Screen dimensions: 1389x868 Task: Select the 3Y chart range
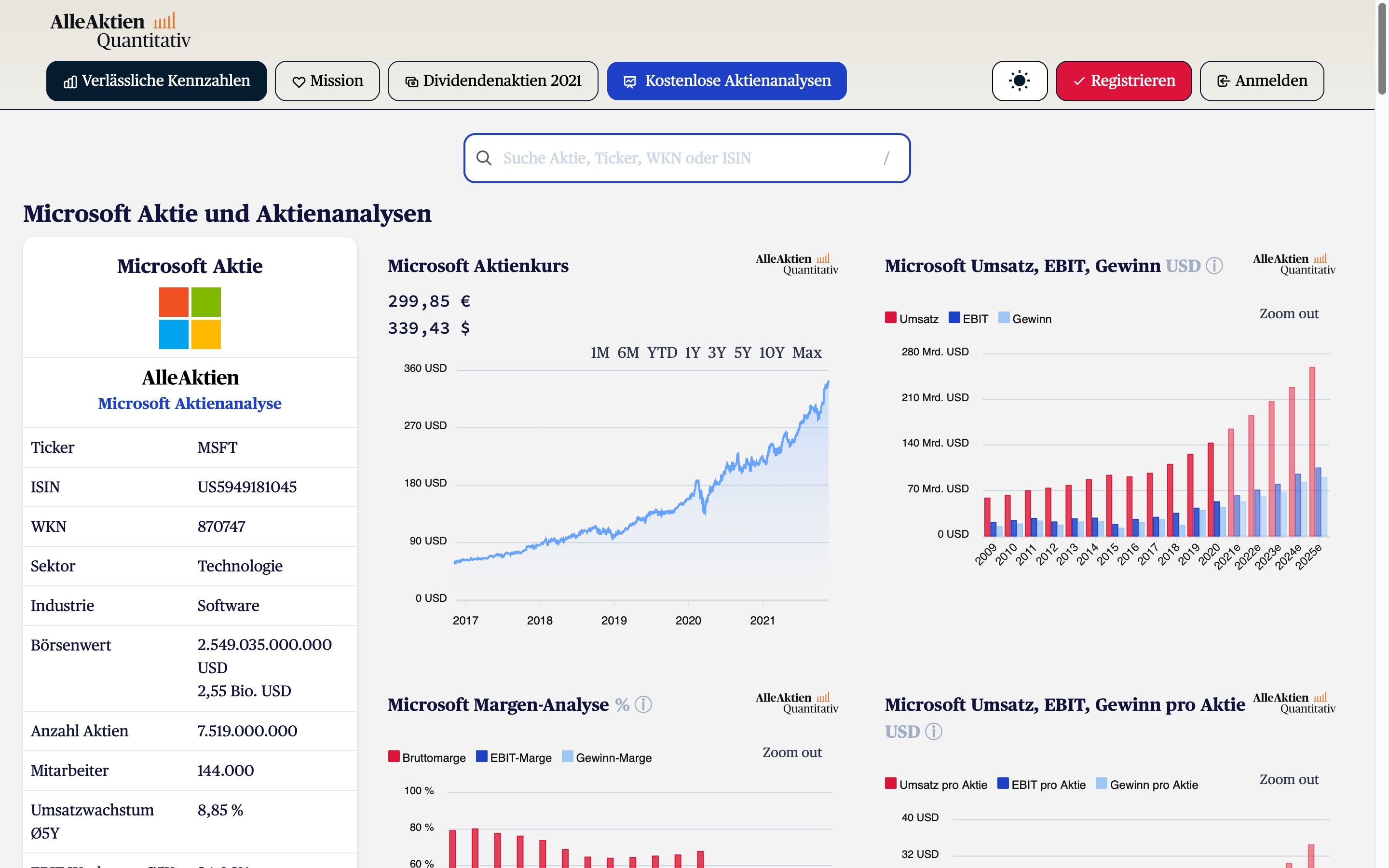click(x=717, y=353)
